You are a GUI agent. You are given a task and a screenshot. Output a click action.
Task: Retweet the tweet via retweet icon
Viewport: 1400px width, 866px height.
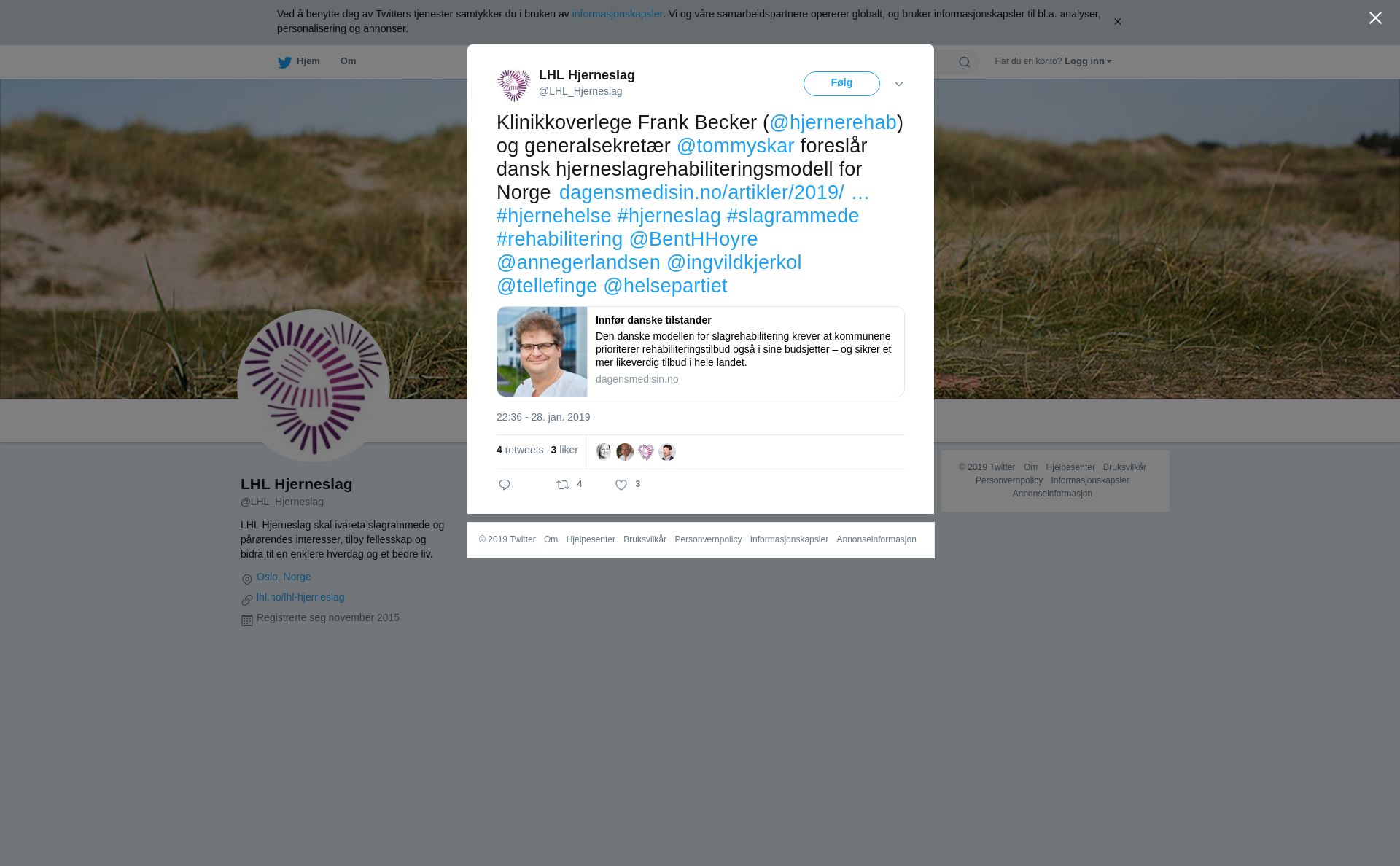563,485
